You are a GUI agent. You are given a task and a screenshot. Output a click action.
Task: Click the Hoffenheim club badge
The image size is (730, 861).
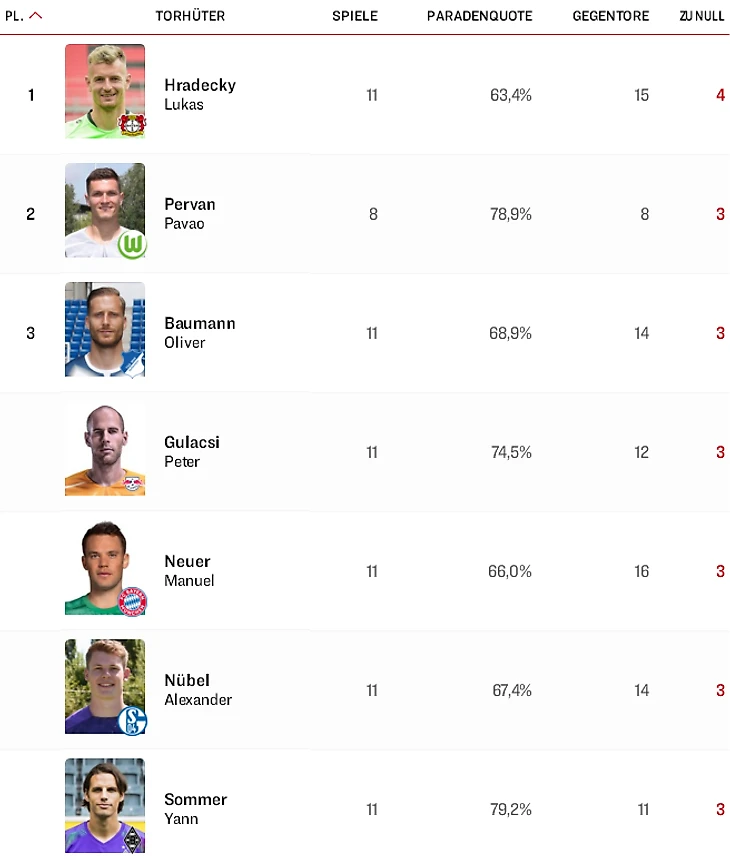click(x=131, y=363)
